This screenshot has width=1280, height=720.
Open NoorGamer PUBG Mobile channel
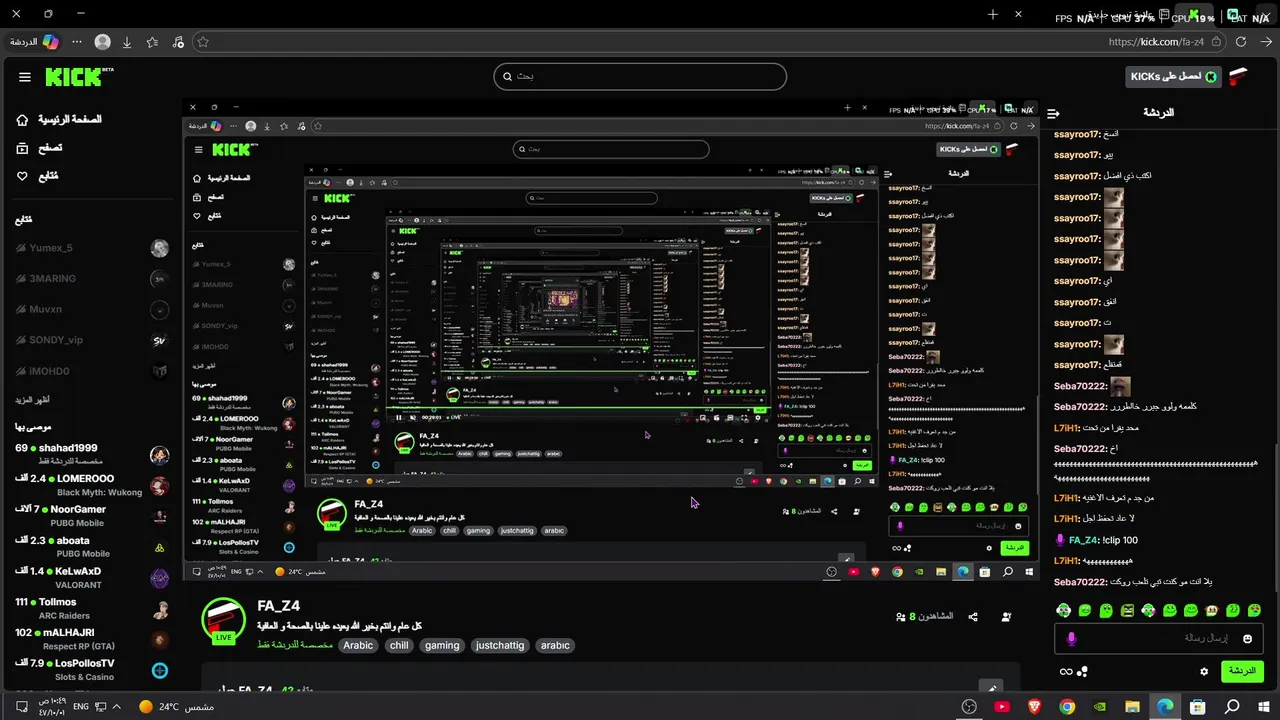click(91, 516)
